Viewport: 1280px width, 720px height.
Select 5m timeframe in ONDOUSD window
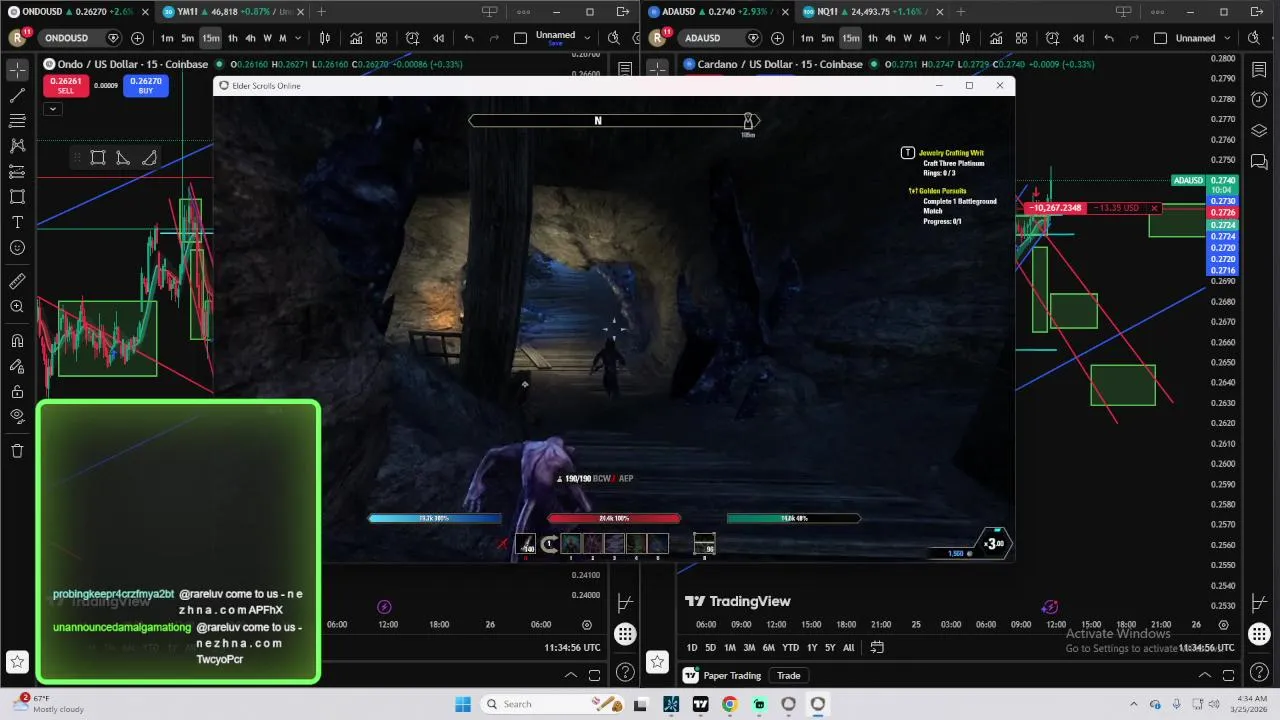[x=187, y=38]
